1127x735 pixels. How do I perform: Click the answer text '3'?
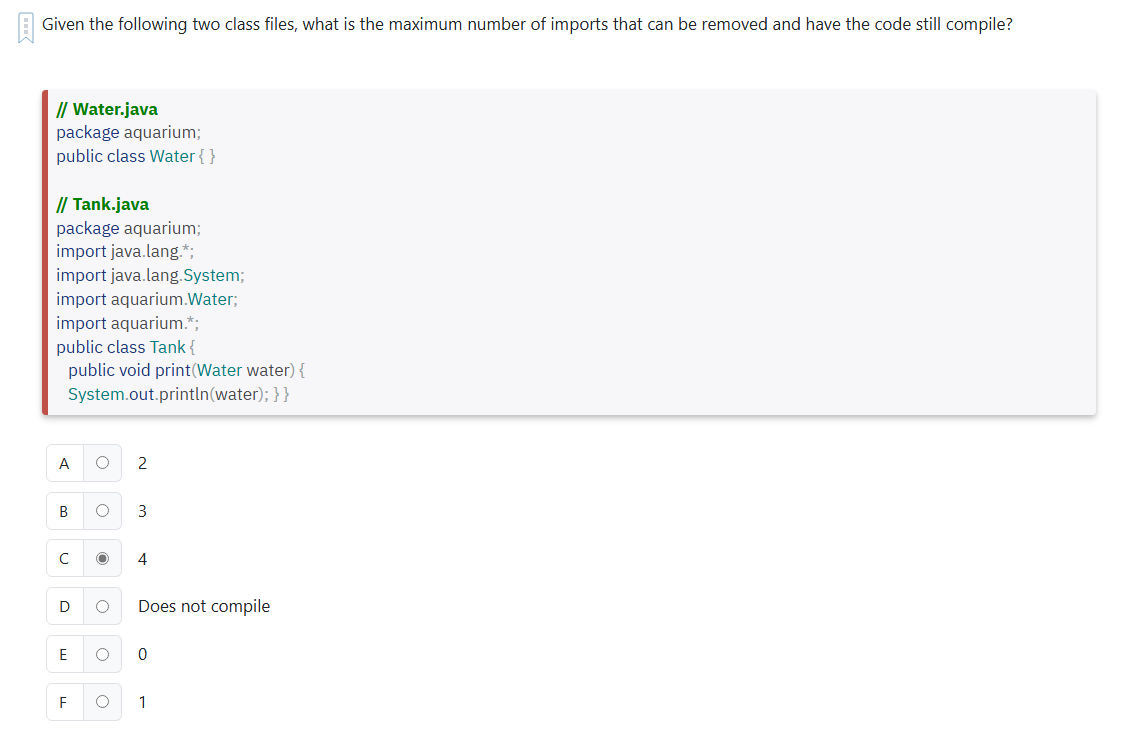(x=142, y=511)
